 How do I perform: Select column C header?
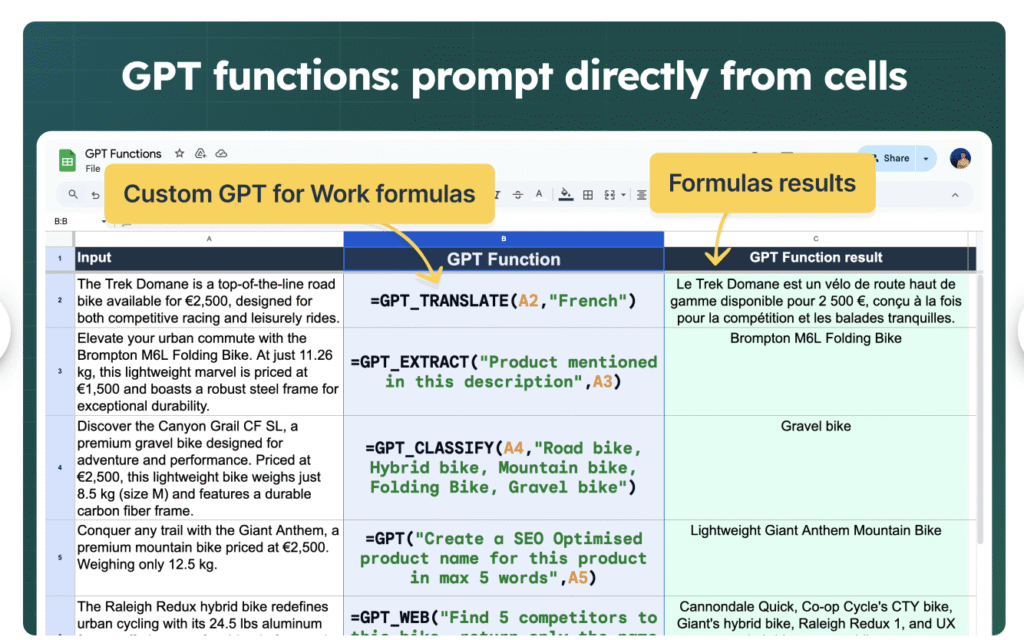point(816,239)
